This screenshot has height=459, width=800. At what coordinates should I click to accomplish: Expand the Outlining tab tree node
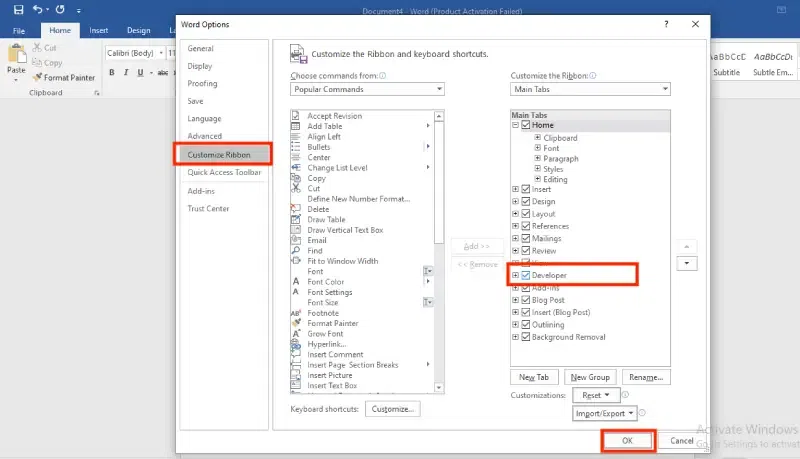pos(515,324)
